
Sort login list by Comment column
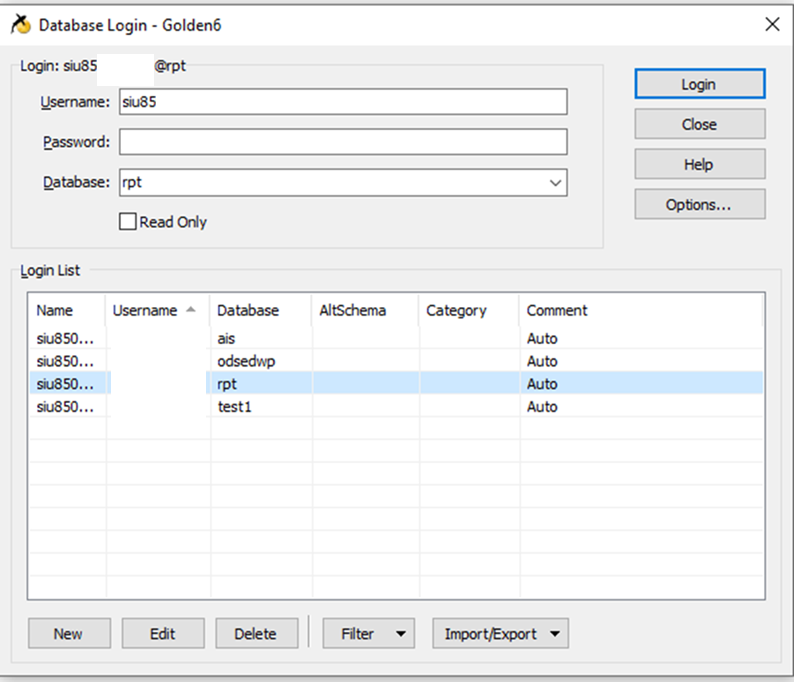point(641,310)
